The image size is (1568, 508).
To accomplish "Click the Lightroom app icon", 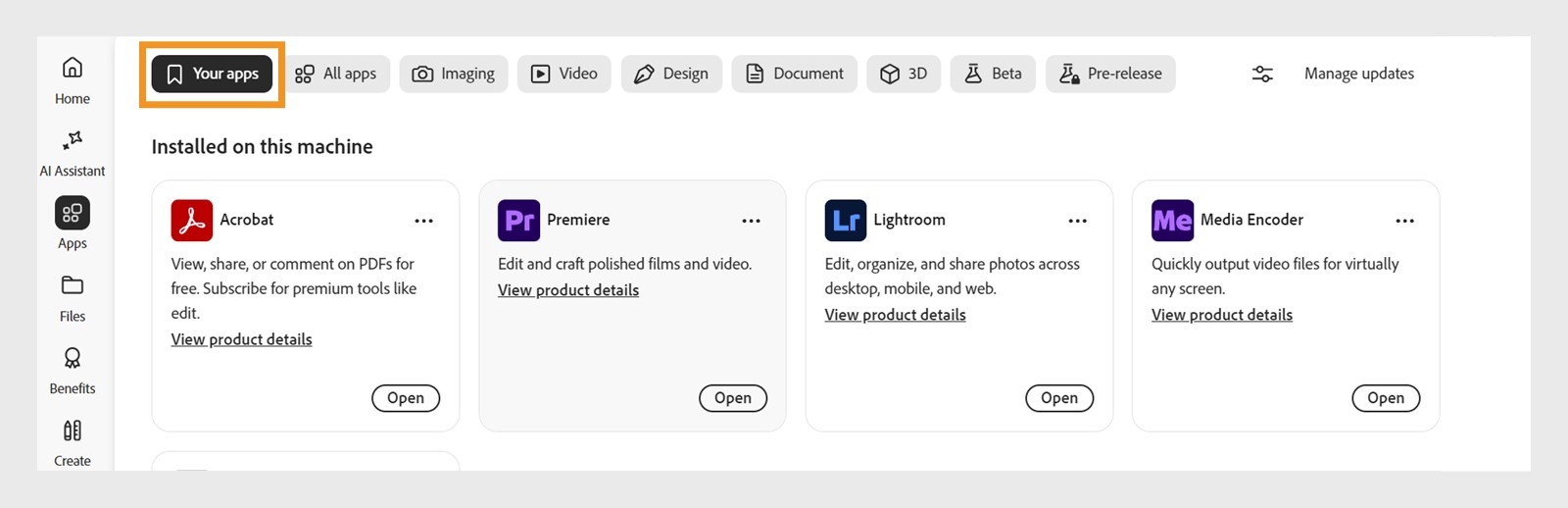I will pyautogui.click(x=846, y=220).
